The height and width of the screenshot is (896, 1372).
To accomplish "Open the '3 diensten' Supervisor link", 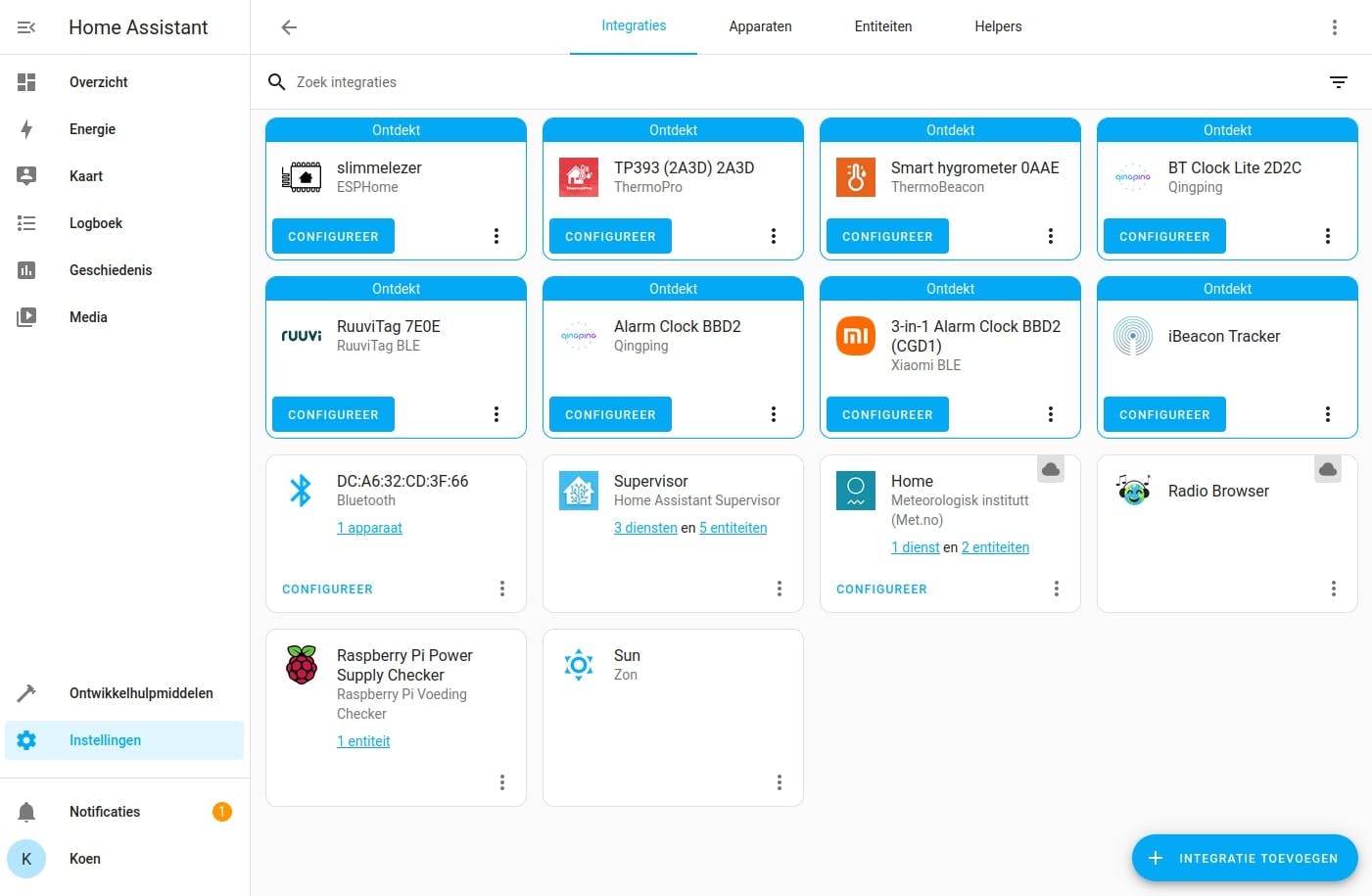I will point(645,528).
